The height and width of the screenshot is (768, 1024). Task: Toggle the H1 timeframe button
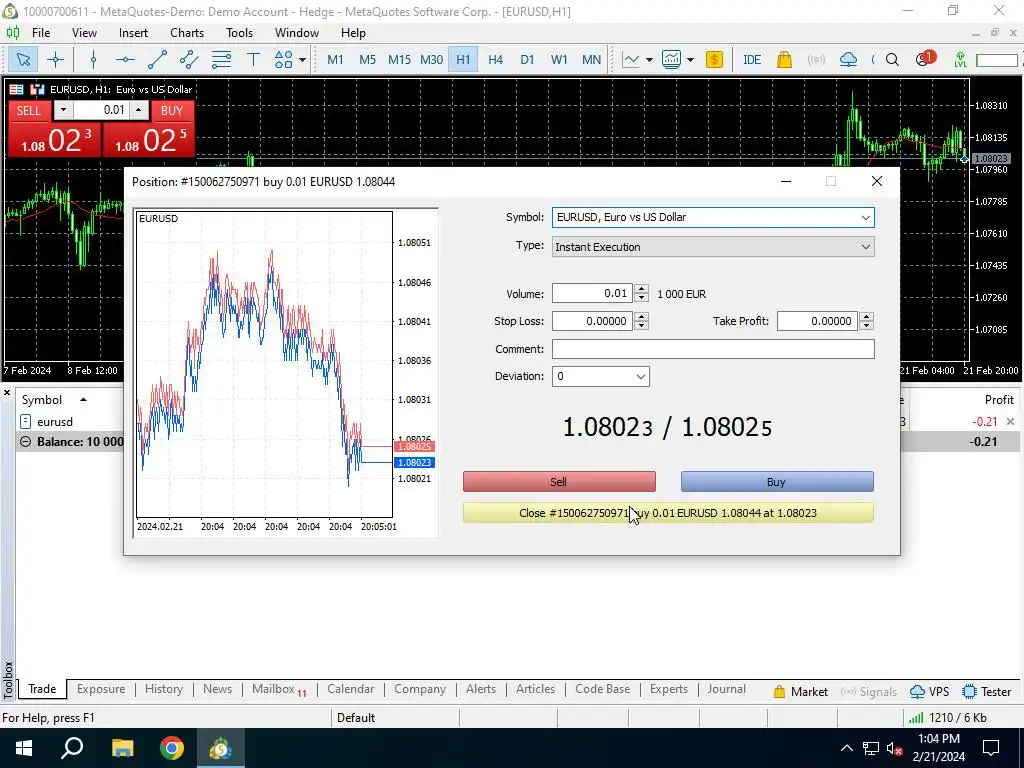tap(463, 60)
